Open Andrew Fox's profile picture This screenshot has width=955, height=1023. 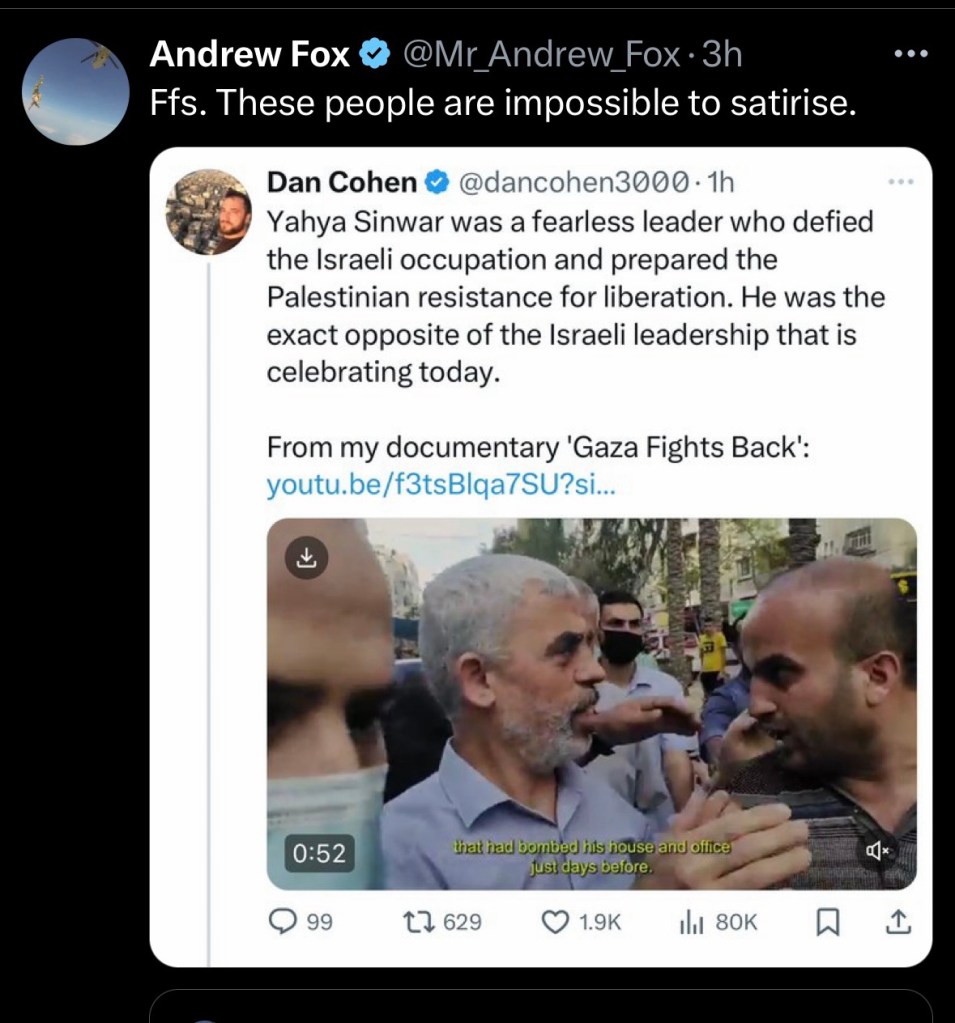[x=76, y=91]
